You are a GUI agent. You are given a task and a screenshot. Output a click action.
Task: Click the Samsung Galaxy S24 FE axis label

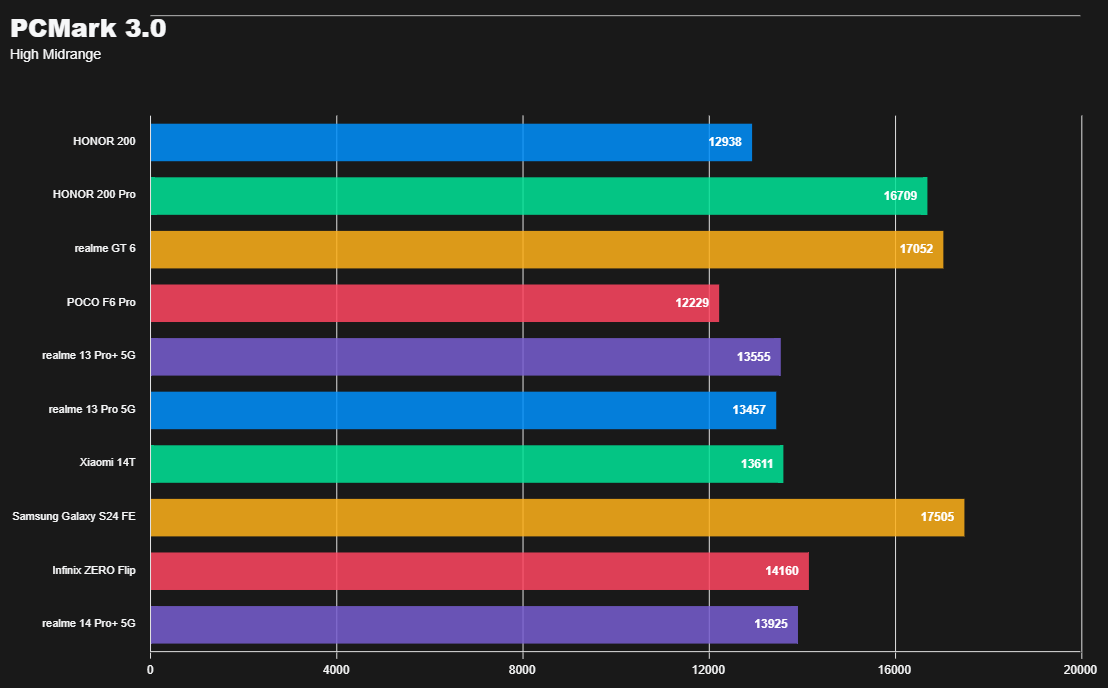click(x=74, y=517)
